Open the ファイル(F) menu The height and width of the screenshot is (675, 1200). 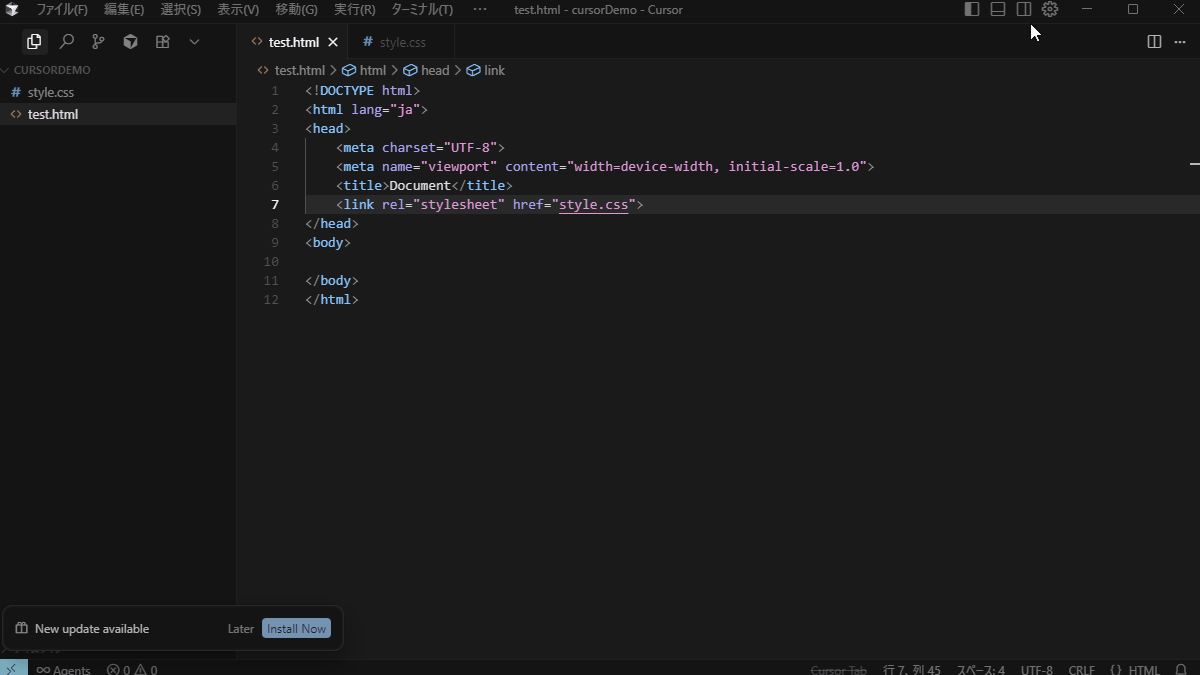[62, 10]
